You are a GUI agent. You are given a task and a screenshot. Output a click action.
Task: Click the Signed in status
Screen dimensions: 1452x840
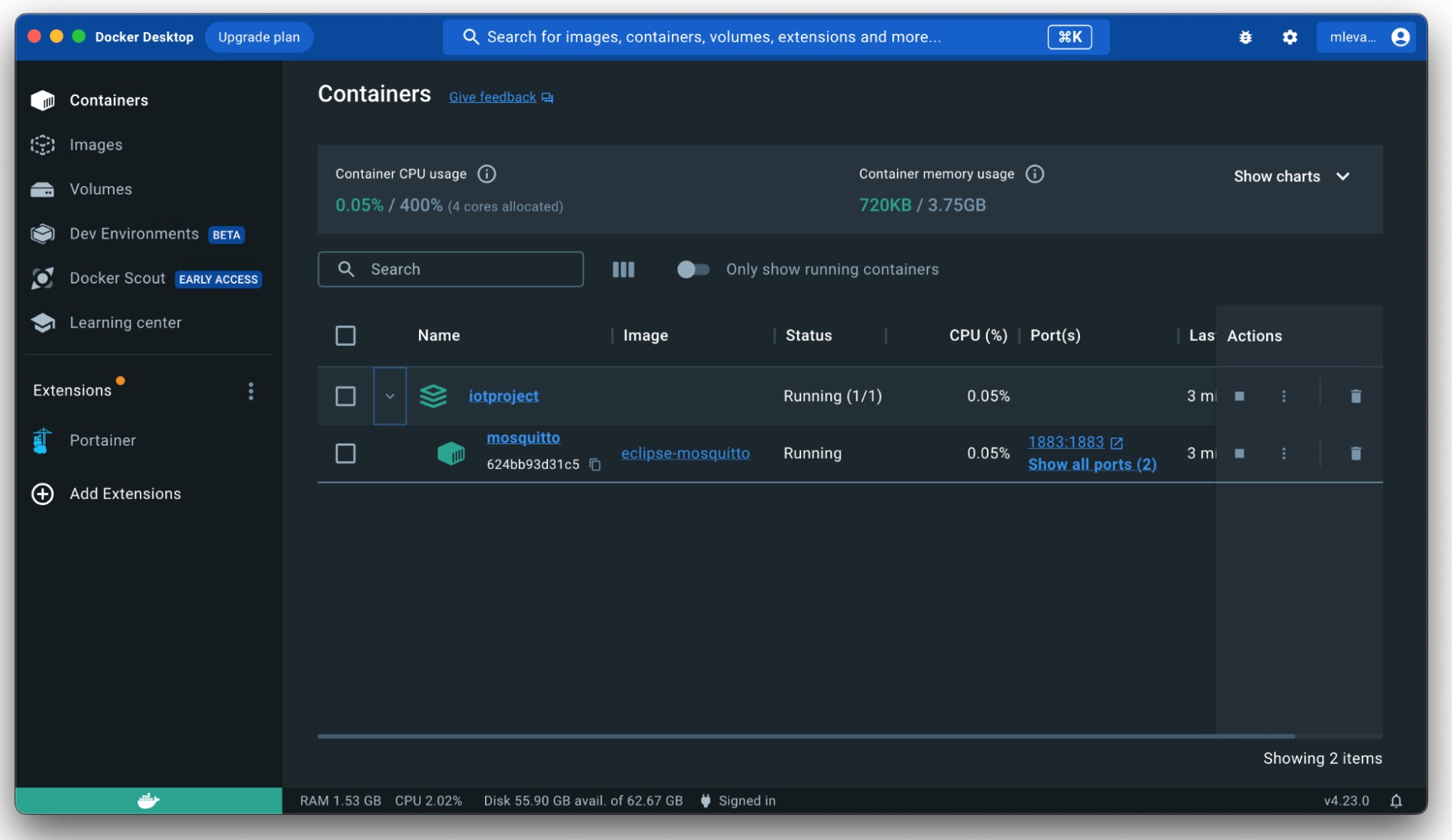(x=738, y=801)
